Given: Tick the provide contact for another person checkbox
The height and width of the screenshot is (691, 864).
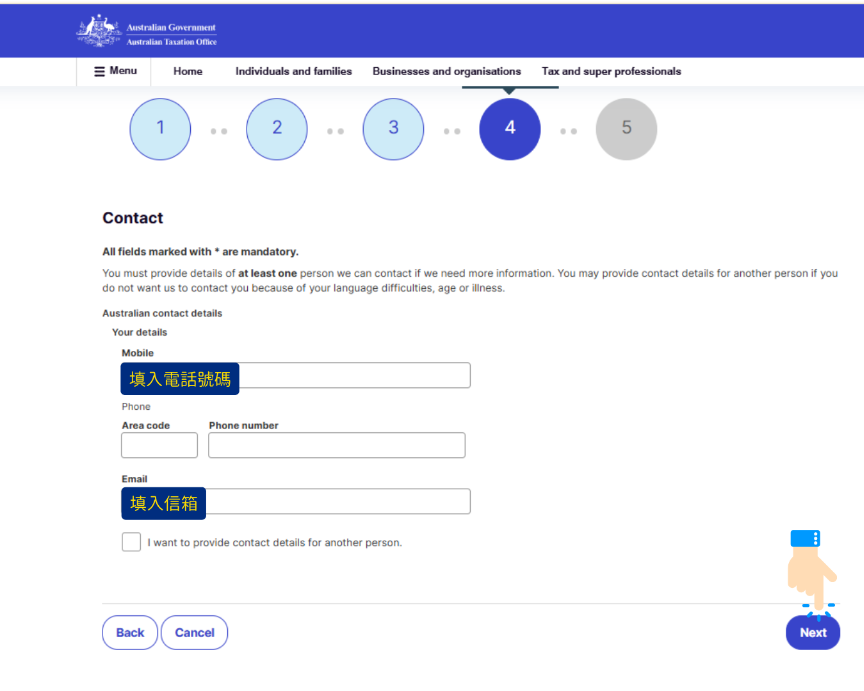Looking at the screenshot, I should (131, 542).
